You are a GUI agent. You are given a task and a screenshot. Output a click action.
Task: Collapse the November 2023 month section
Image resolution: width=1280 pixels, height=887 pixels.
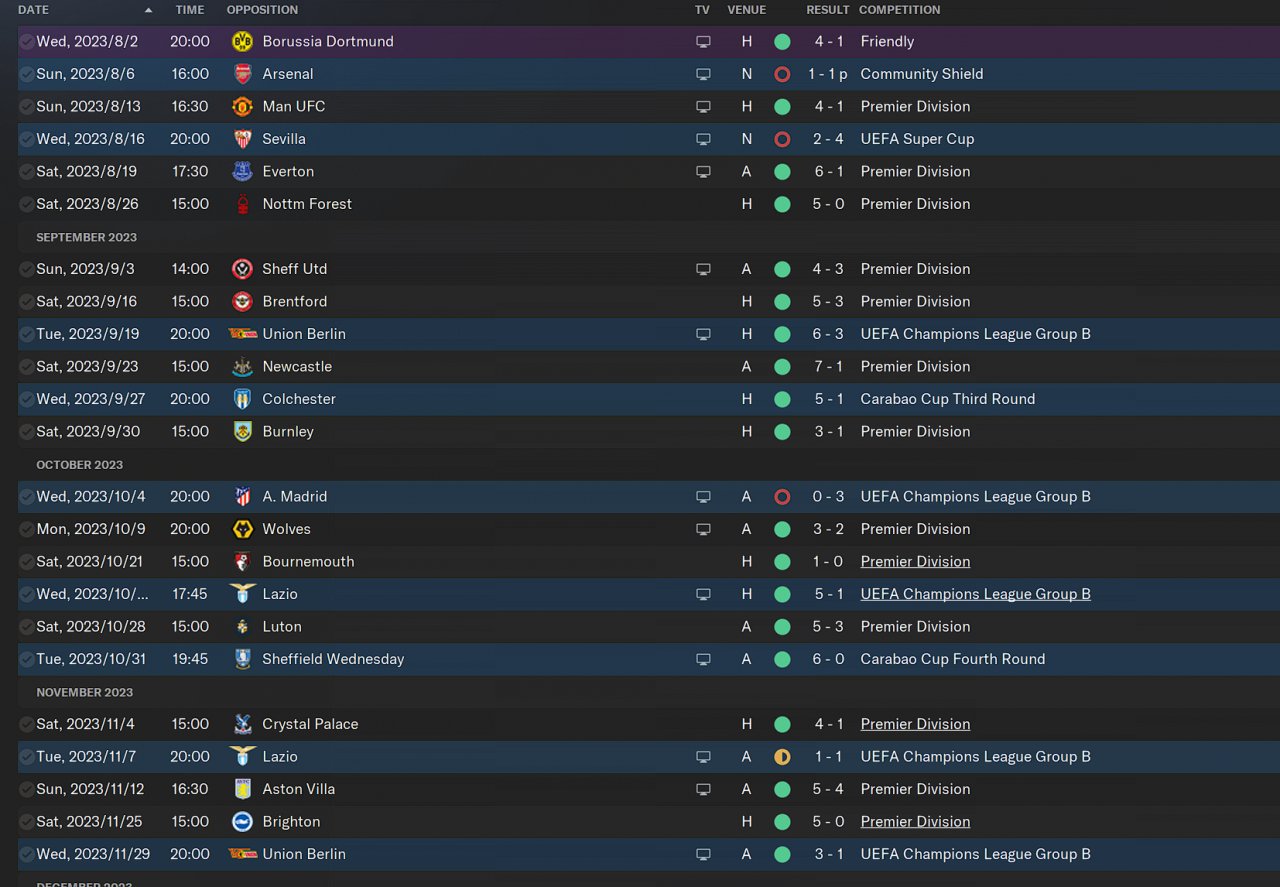click(x=84, y=692)
